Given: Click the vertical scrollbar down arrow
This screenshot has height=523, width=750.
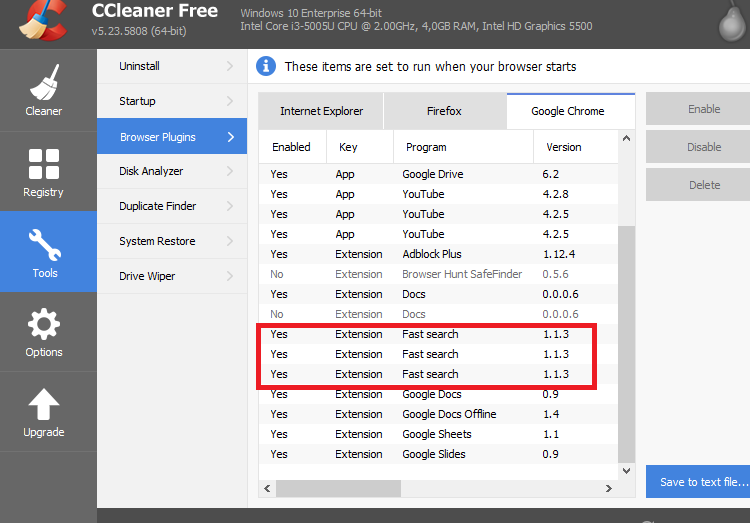Looking at the screenshot, I should point(626,469).
